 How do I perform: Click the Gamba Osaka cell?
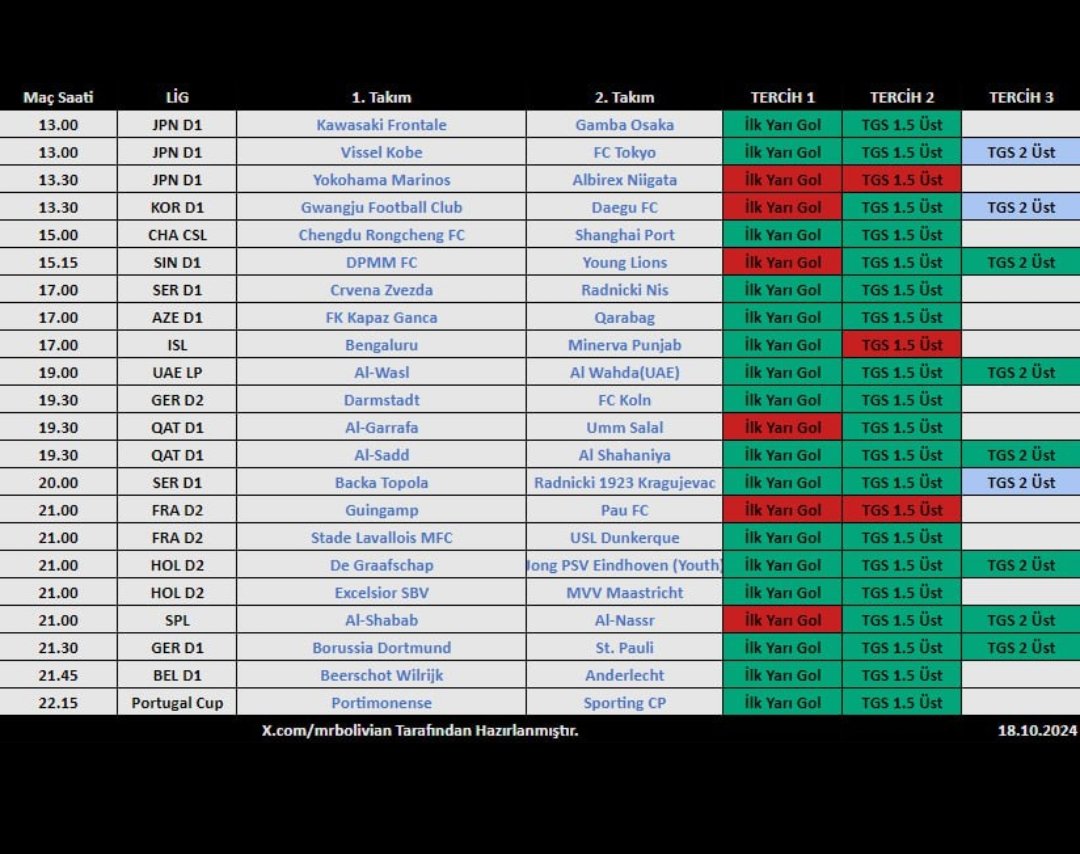(x=624, y=125)
